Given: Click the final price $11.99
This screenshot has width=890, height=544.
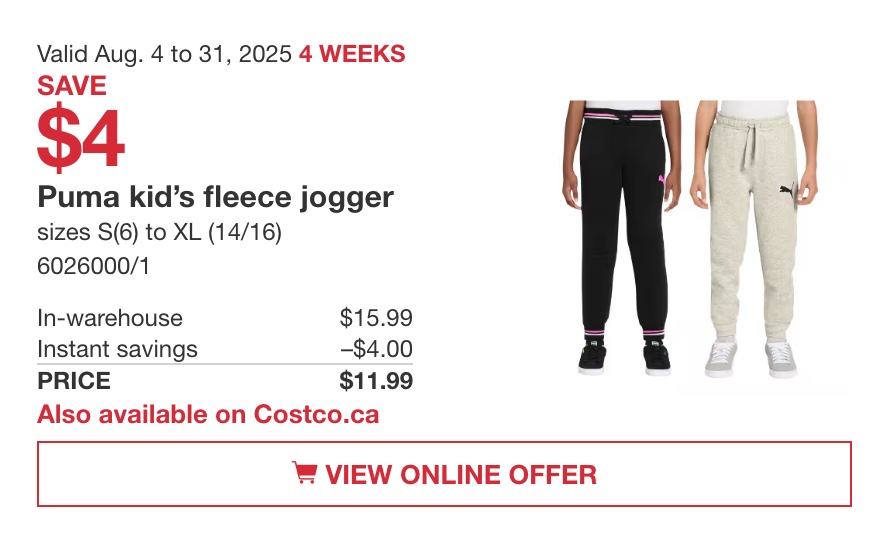Looking at the screenshot, I should [x=376, y=380].
